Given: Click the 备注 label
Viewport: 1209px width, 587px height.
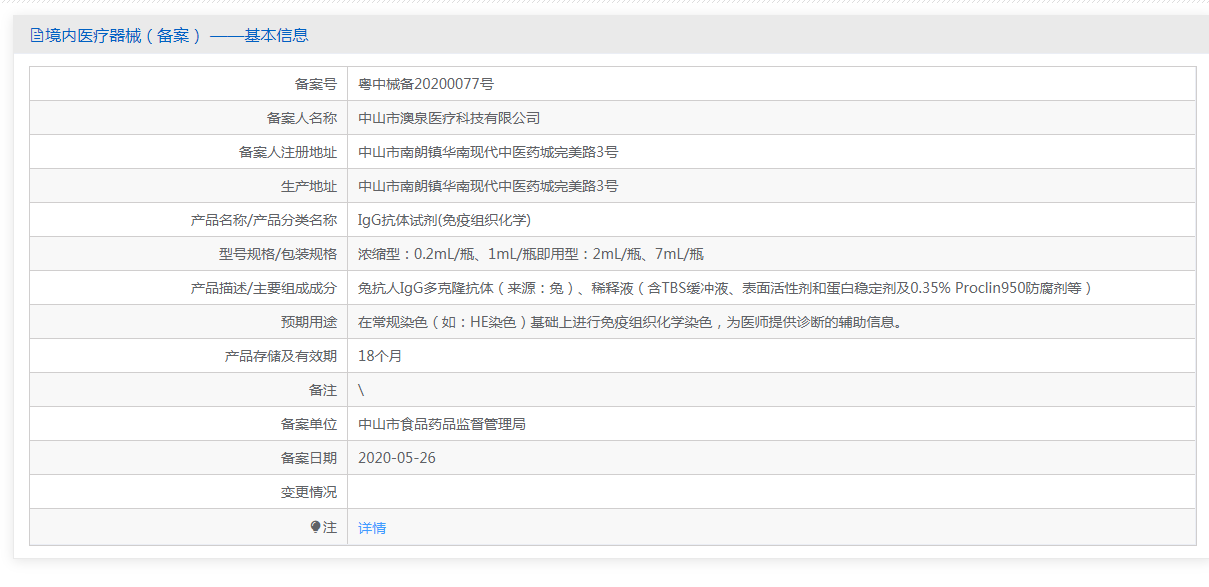Looking at the screenshot, I should click(323, 390).
